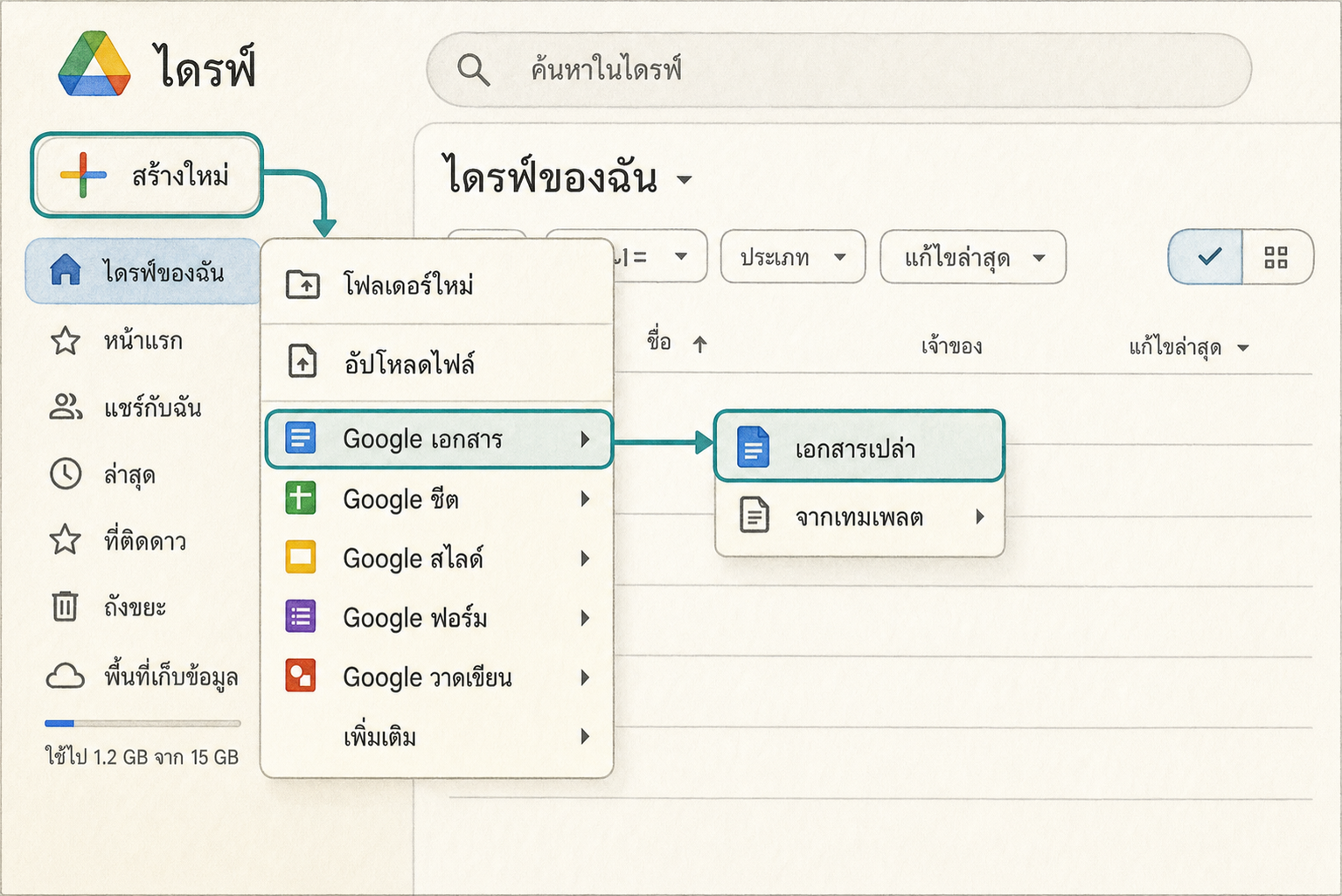Open the เพิ่มเติม menu entry
This screenshot has height=896, width=1342.
pyautogui.click(x=437, y=736)
